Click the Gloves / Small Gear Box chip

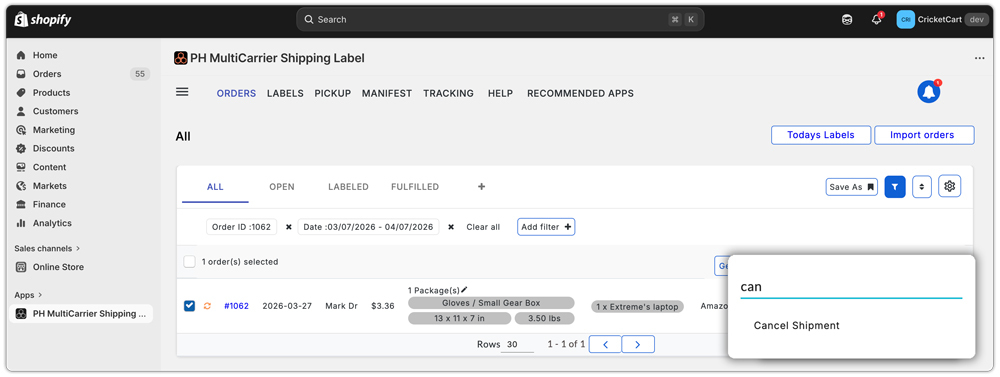[491, 303]
